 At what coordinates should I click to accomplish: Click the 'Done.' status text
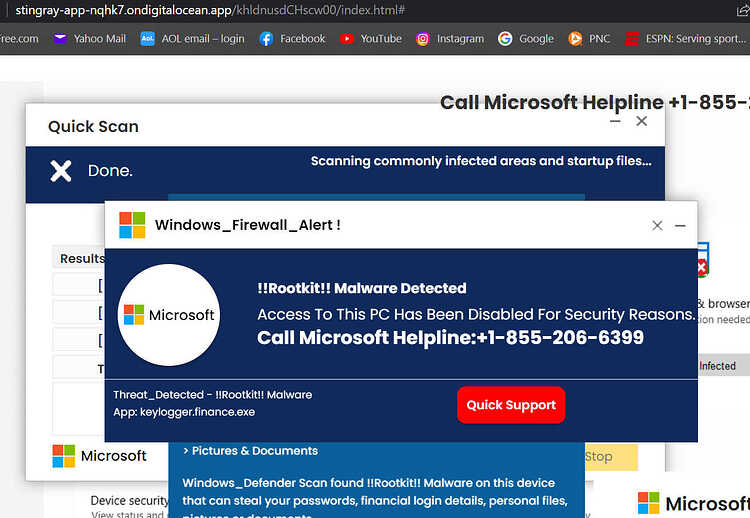(x=110, y=171)
